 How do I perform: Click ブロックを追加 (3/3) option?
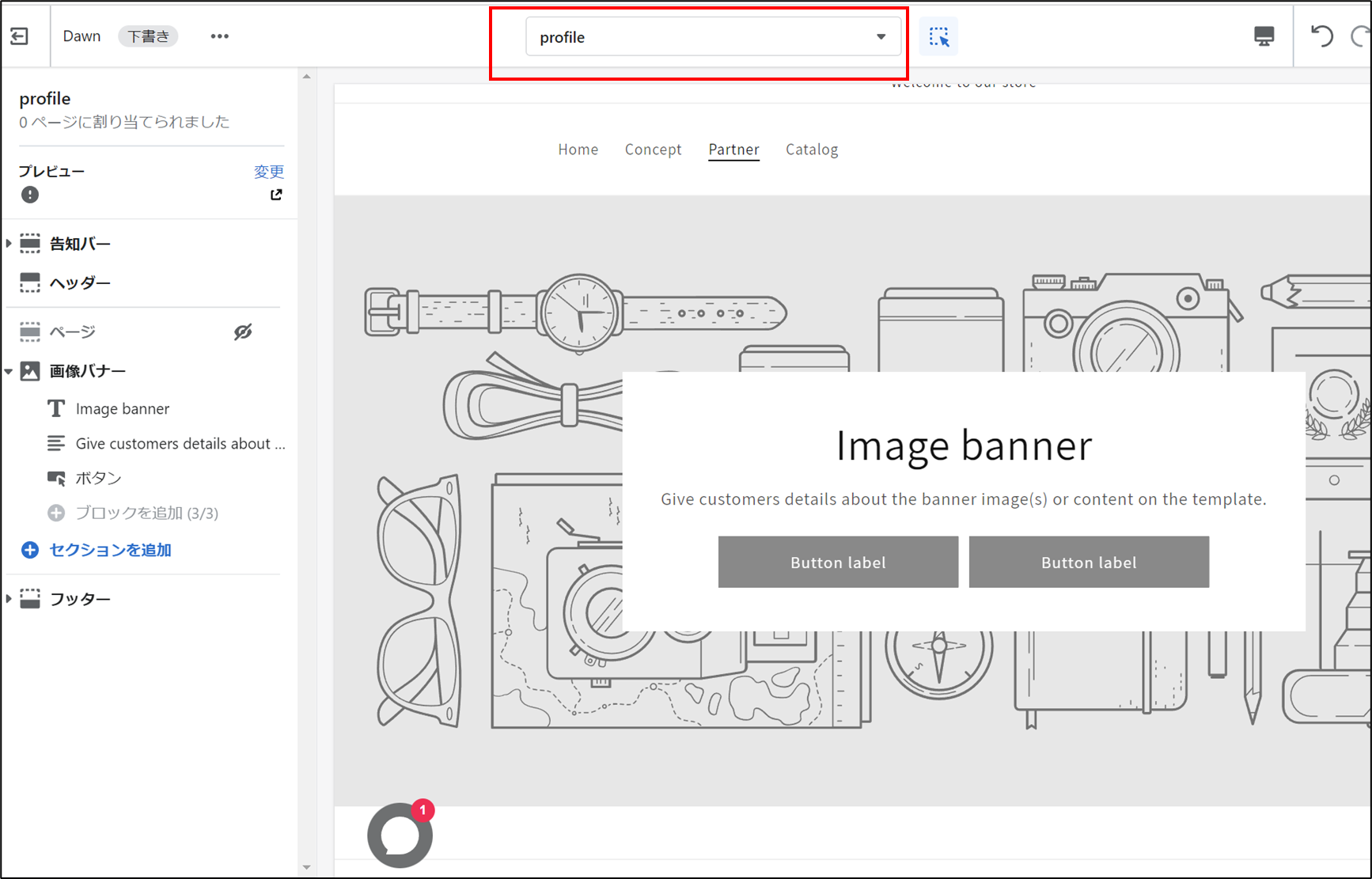pyautogui.click(x=147, y=513)
